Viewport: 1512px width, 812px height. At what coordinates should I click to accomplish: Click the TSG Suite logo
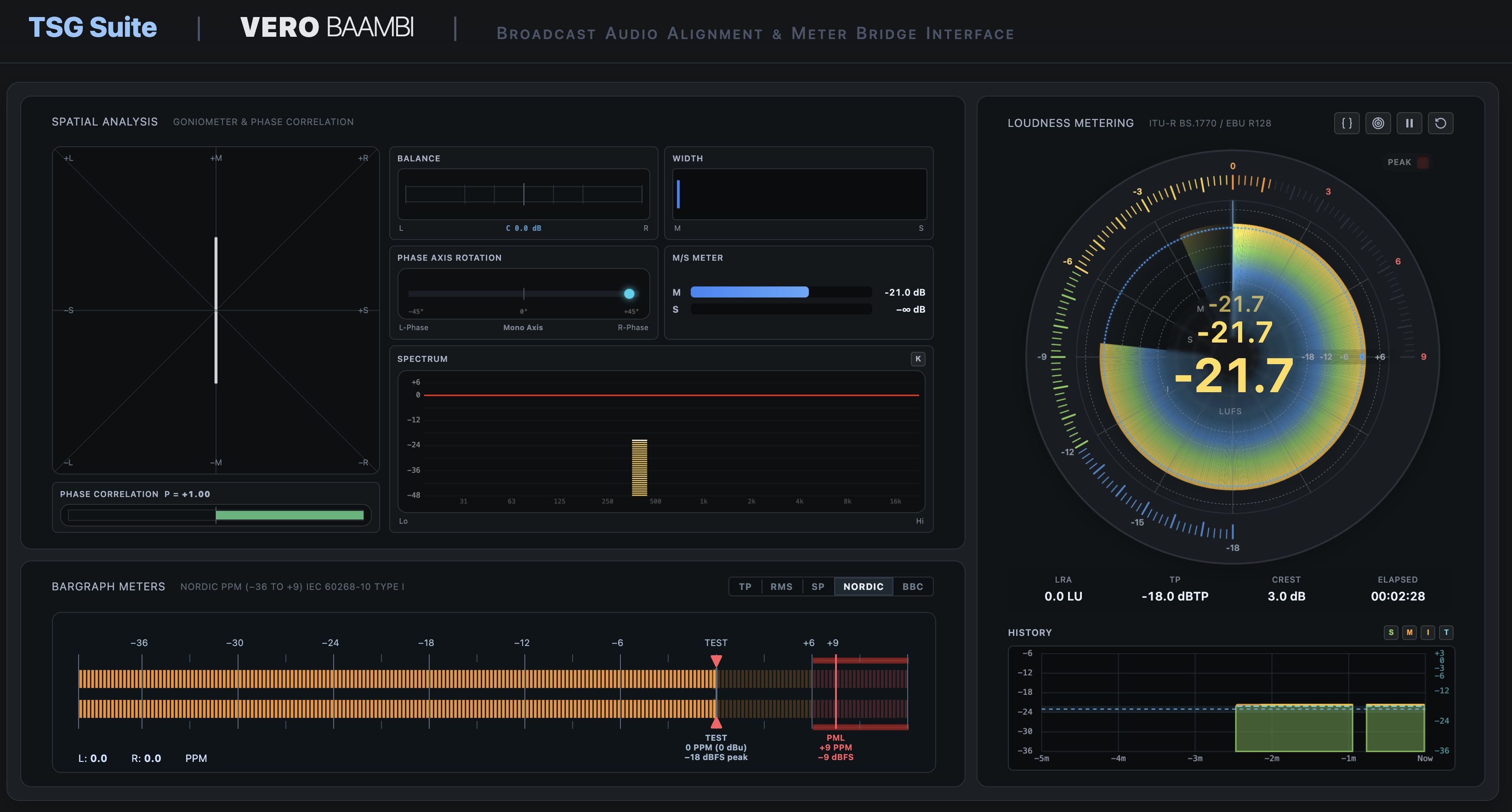point(93,28)
